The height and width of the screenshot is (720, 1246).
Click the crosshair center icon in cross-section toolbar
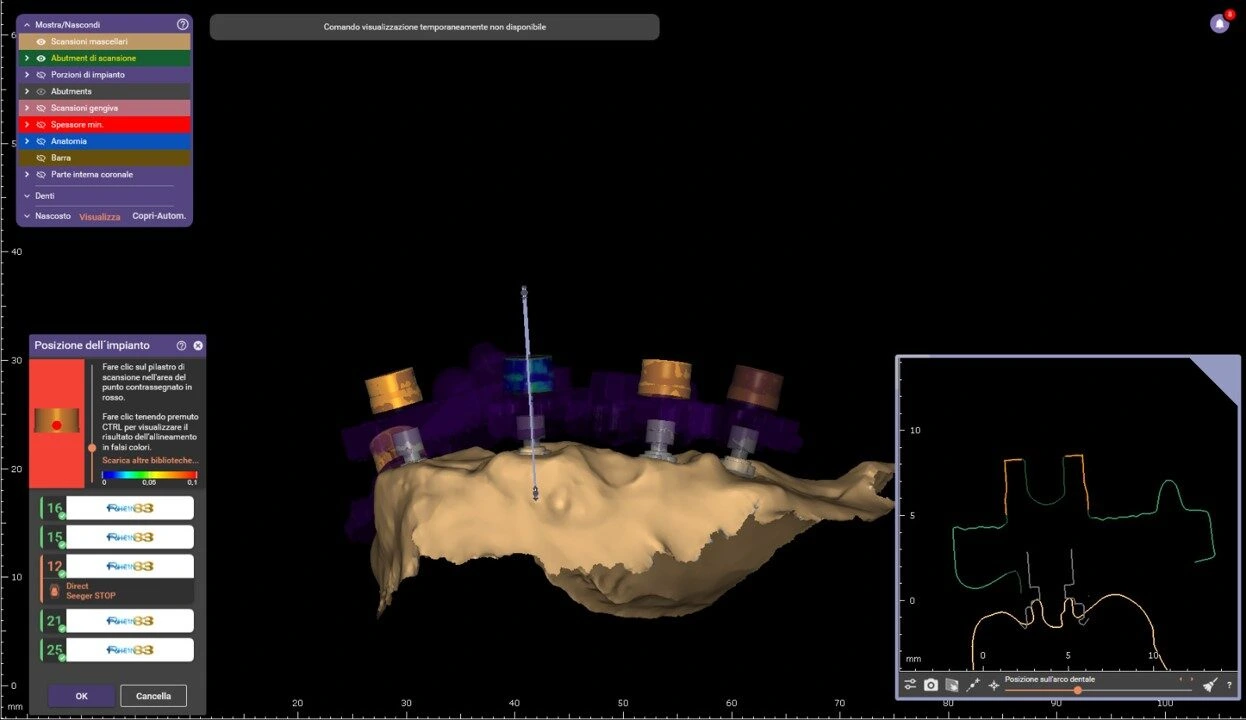click(x=994, y=685)
